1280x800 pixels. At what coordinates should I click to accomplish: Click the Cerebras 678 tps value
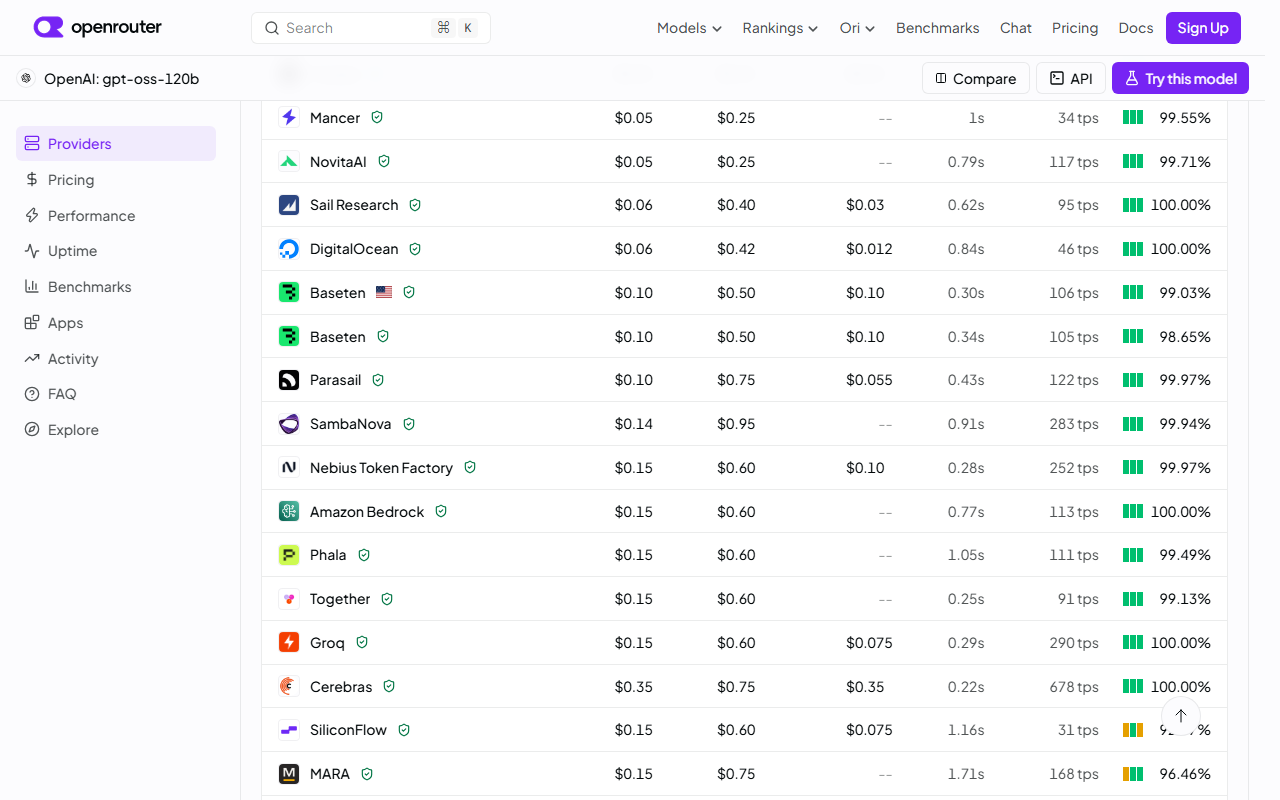pyautogui.click(x=1074, y=686)
